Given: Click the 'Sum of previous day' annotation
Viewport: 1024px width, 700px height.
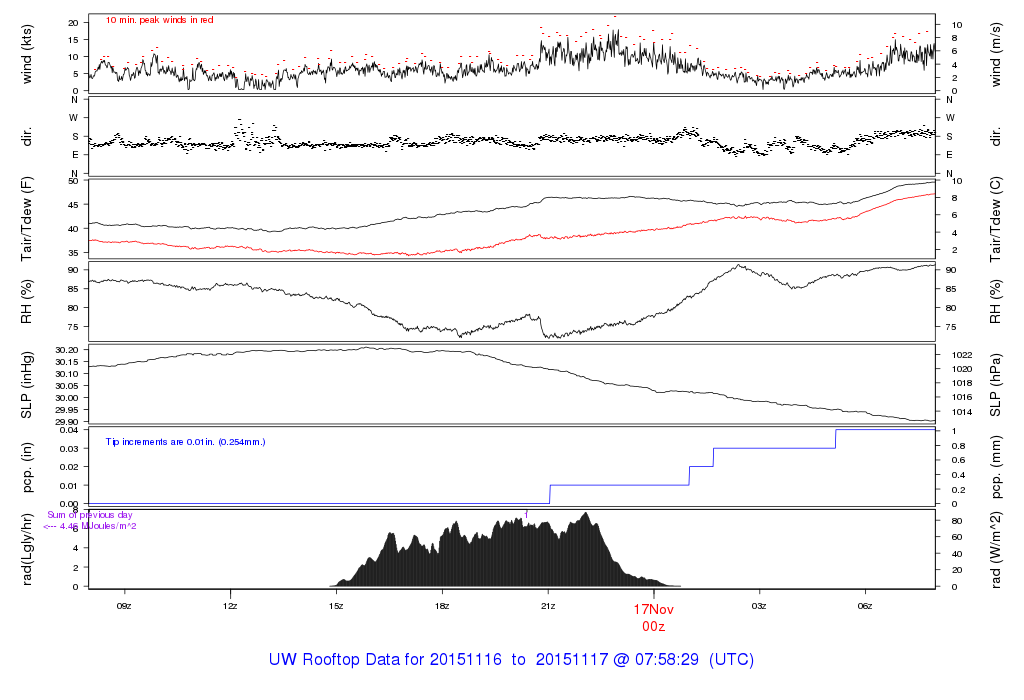Looking at the screenshot, I should pos(89,515).
